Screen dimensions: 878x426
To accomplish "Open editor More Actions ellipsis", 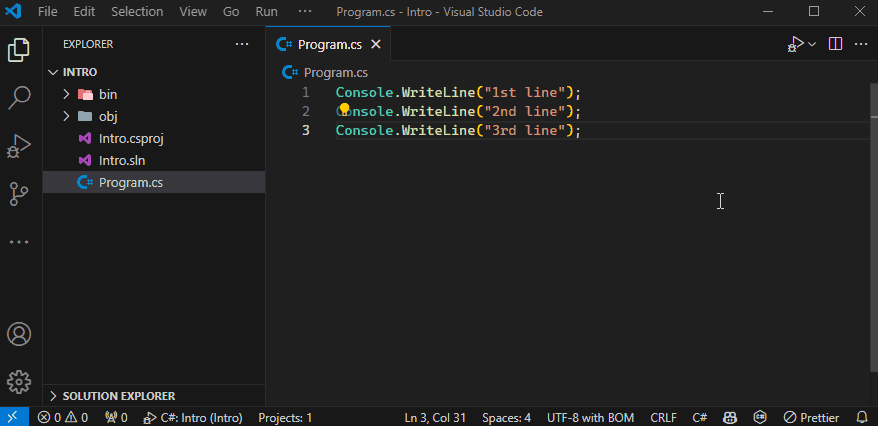I will point(861,44).
